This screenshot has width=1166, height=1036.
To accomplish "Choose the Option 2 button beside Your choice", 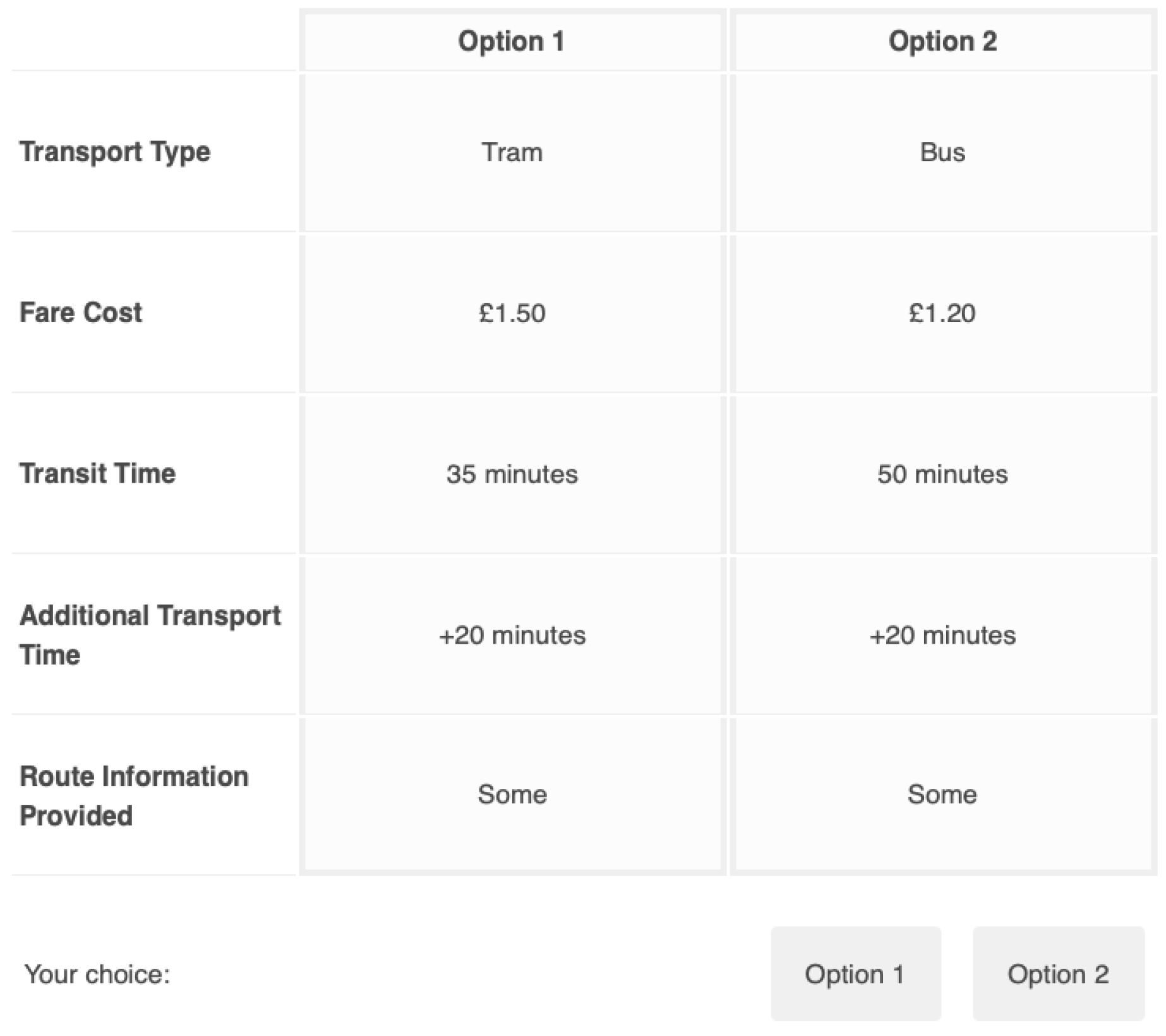I will (x=1058, y=973).
